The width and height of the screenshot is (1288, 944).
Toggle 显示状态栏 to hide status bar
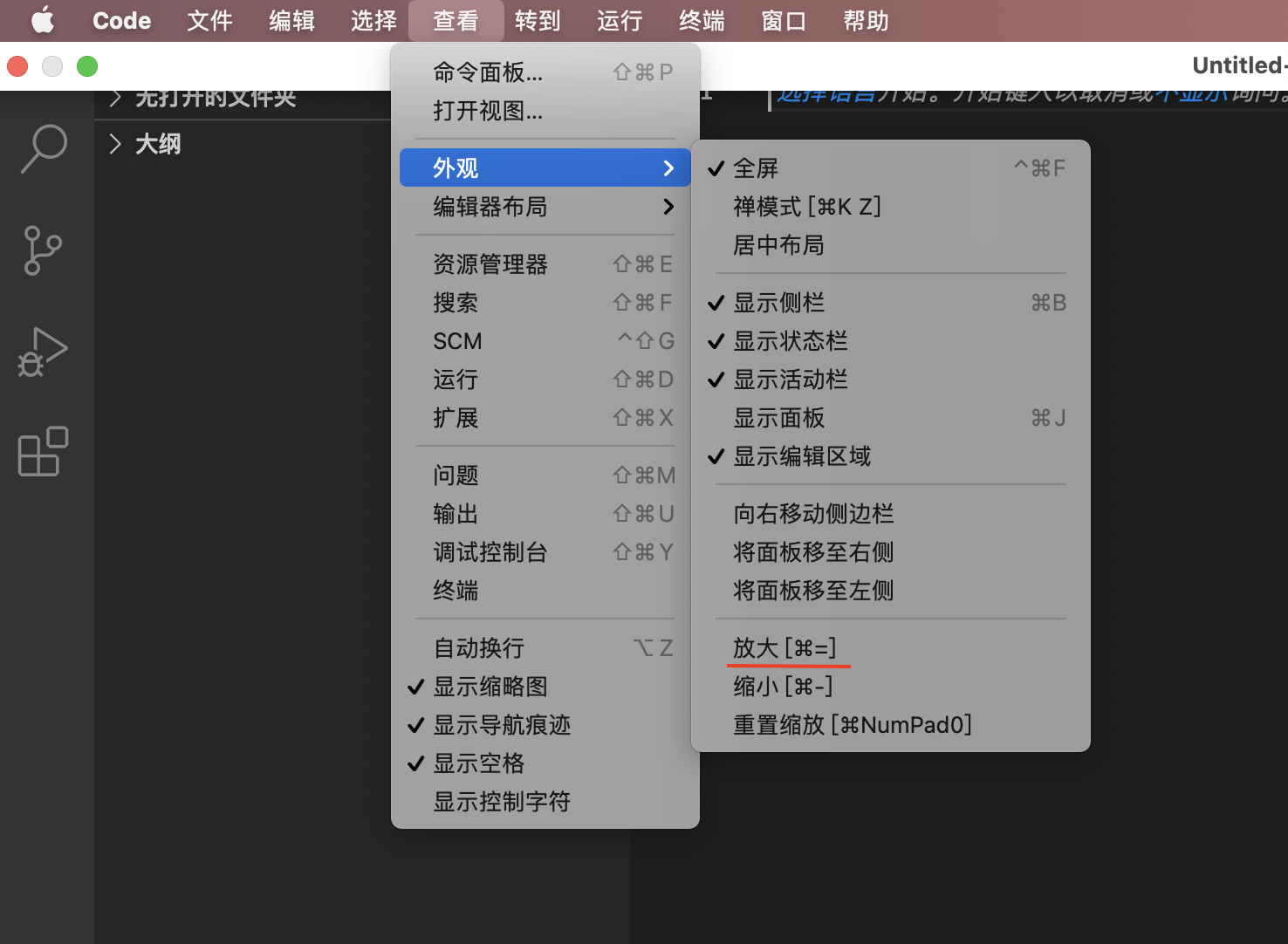pyautogui.click(x=790, y=341)
